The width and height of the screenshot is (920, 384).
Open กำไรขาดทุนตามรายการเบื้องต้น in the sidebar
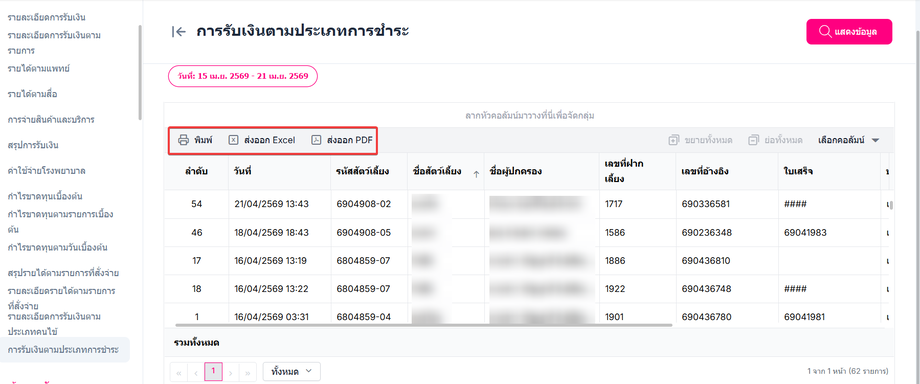pos(60,221)
